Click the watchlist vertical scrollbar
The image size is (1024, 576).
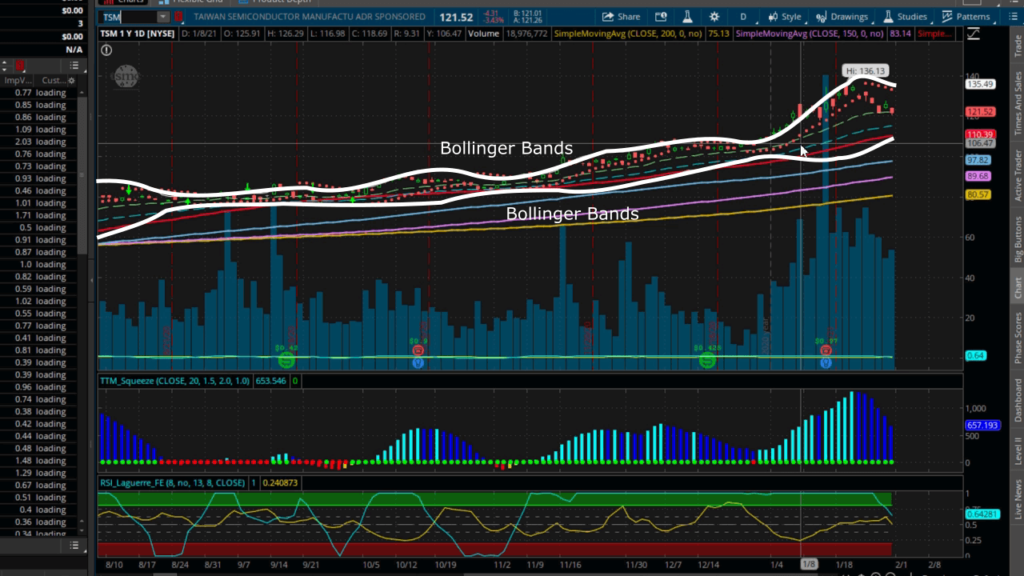pyautogui.click(x=82, y=173)
